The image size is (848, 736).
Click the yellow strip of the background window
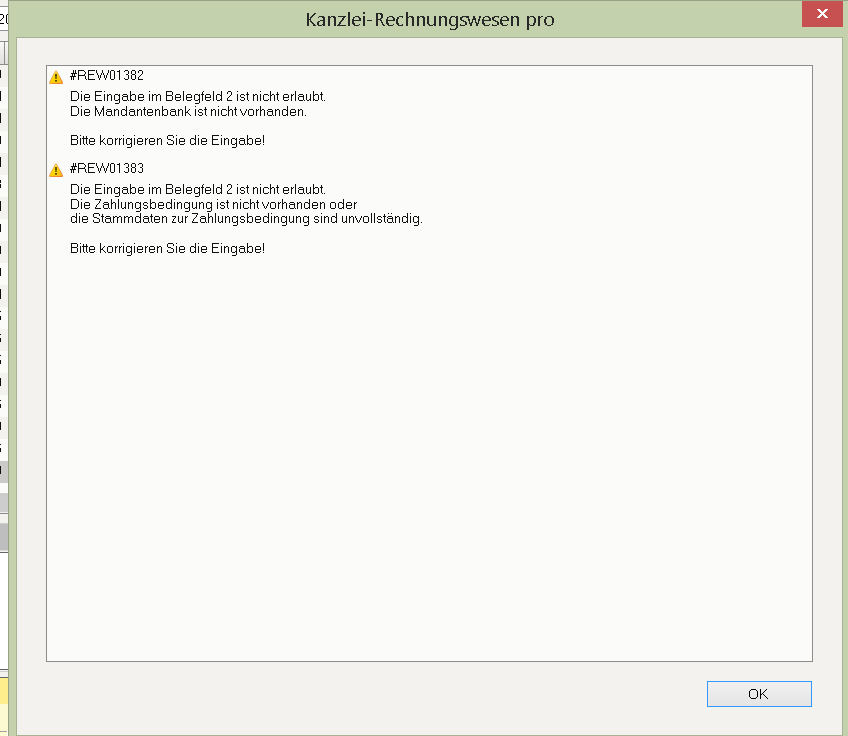(x=4, y=690)
